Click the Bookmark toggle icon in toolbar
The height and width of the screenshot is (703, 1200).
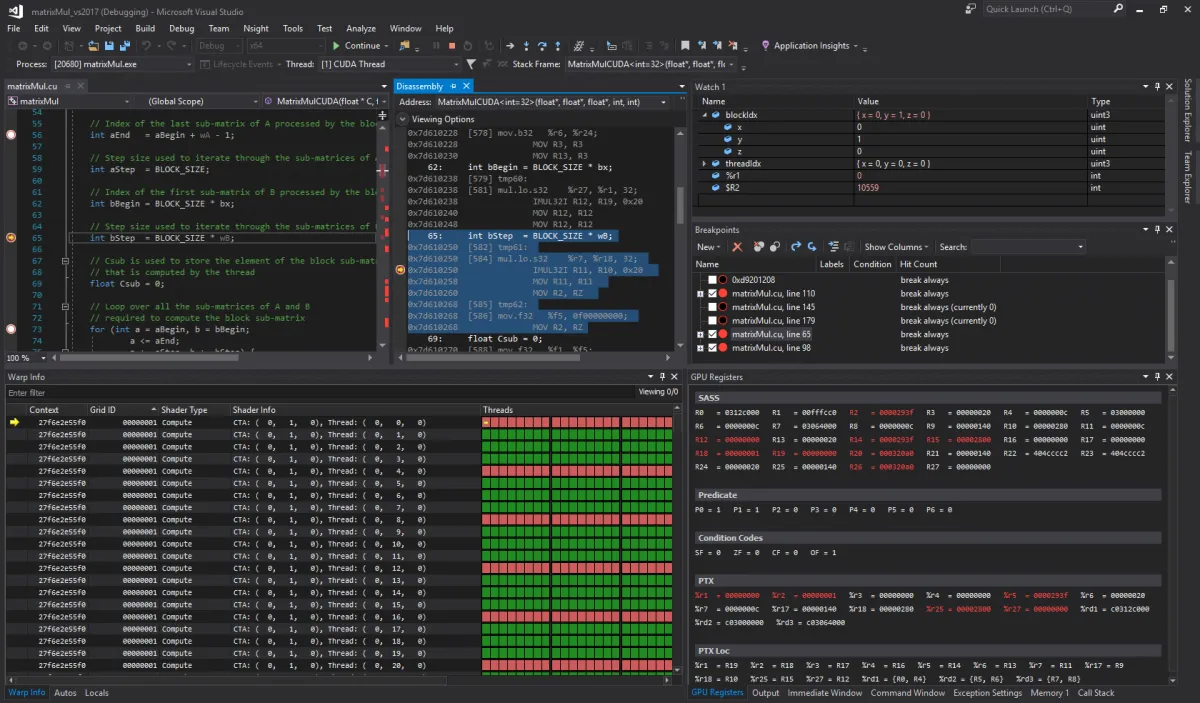pyautogui.click(x=685, y=46)
